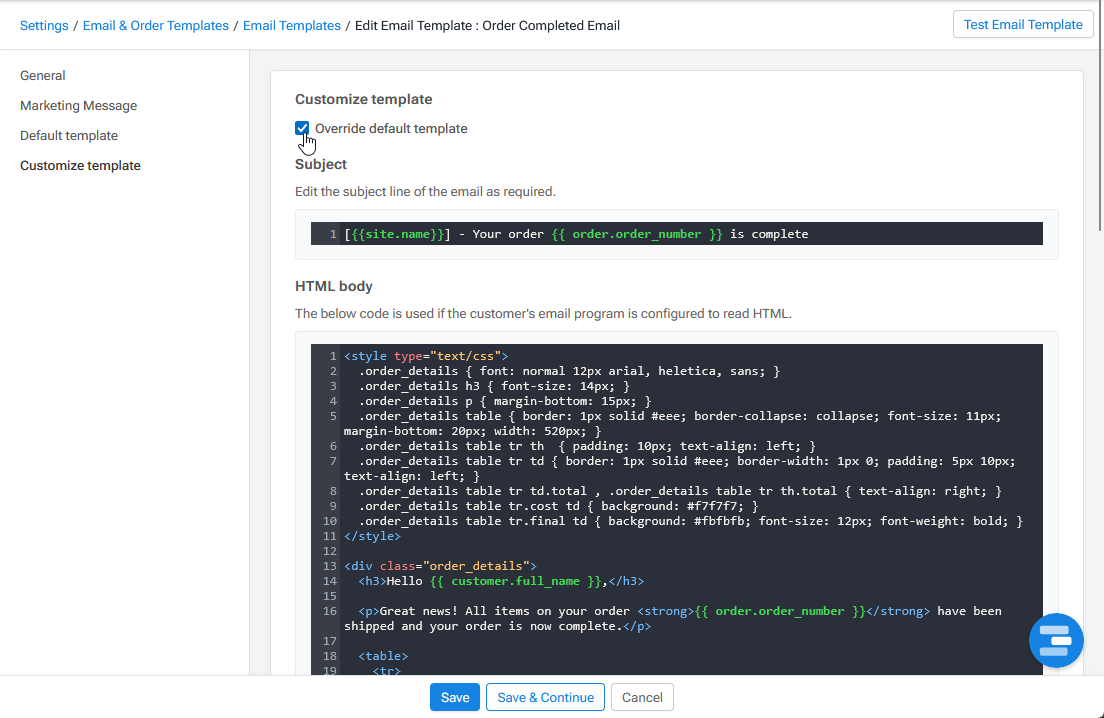The height and width of the screenshot is (718, 1104).
Task: Click the </style> closing tag line
Action: click(x=372, y=536)
